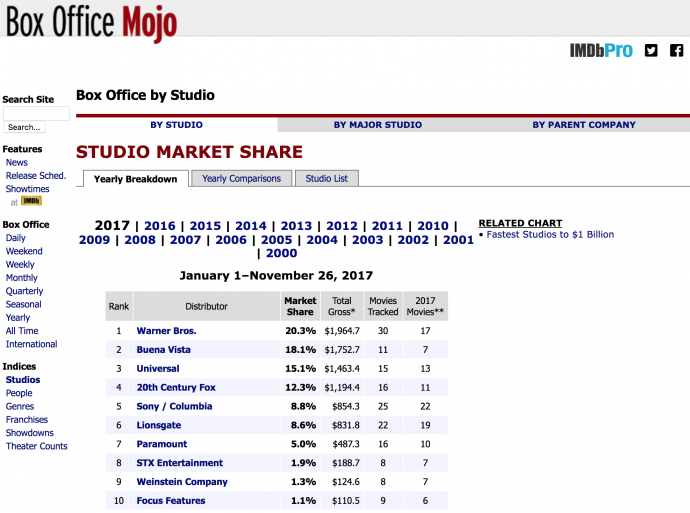
Task: Open the Yearly Comparisons tab
Action: tap(242, 178)
